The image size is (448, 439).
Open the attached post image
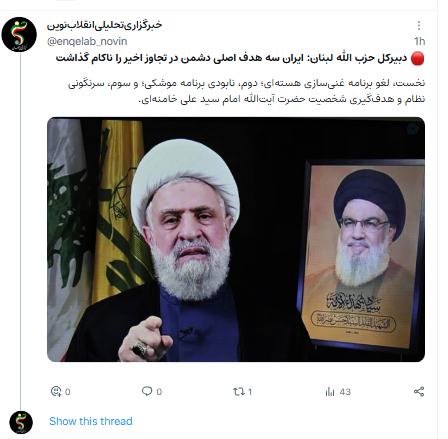click(x=236, y=239)
